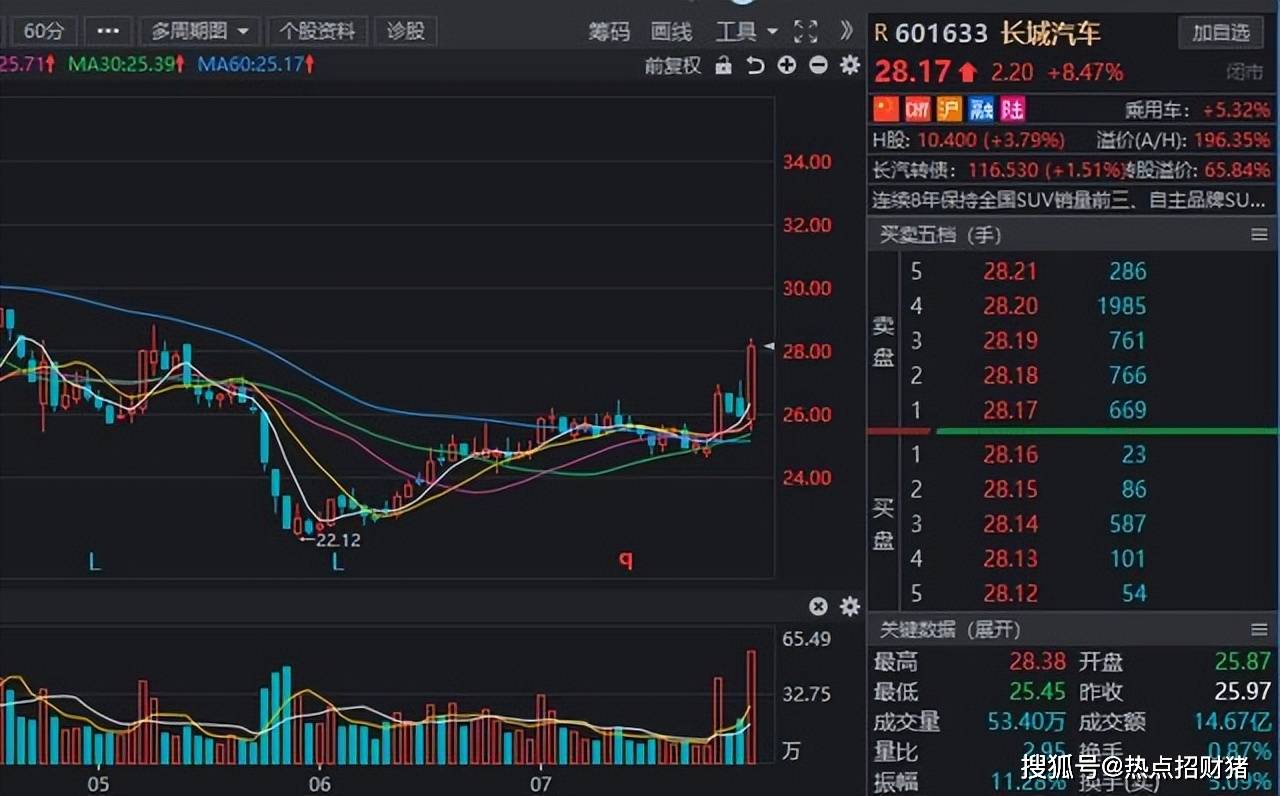Click the lock icon beside 前复权
Image resolution: width=1280 pixels, height=796 pixels.
724,66
